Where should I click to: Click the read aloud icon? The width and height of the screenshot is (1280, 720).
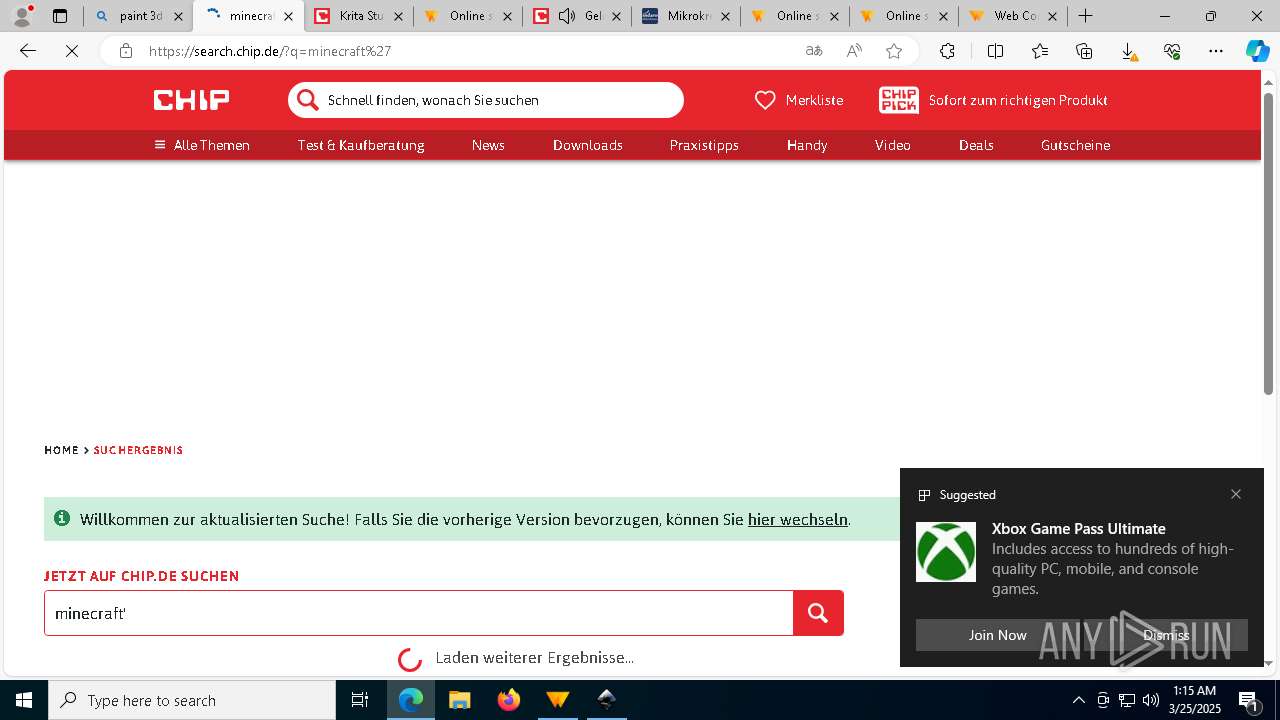coord(854,51)
